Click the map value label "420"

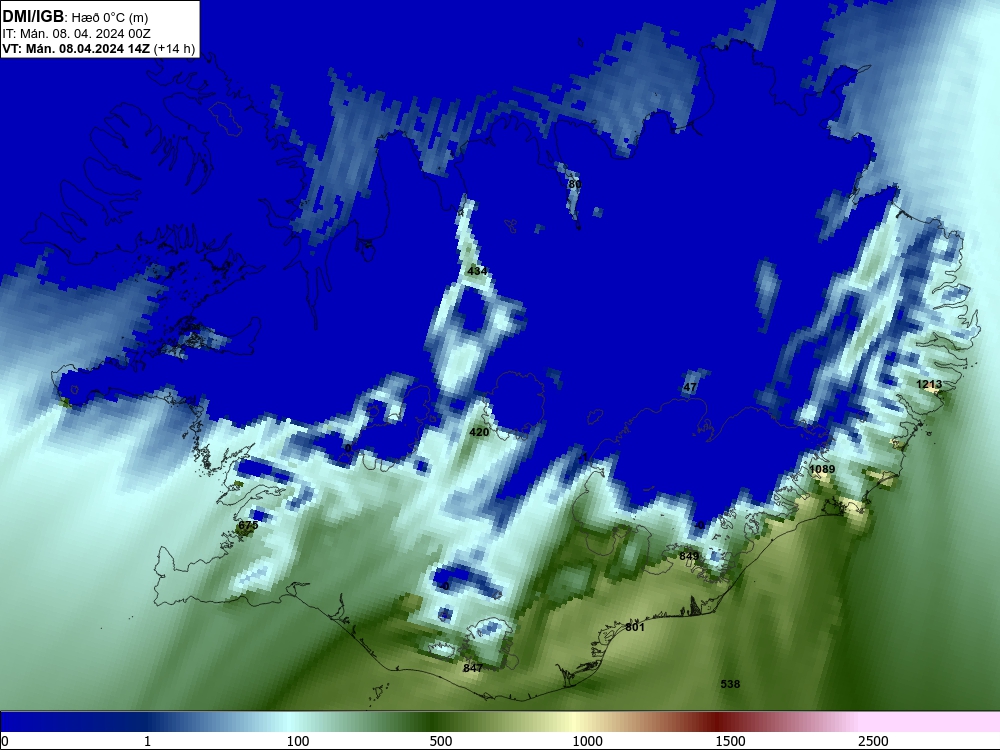coord(479,432)
